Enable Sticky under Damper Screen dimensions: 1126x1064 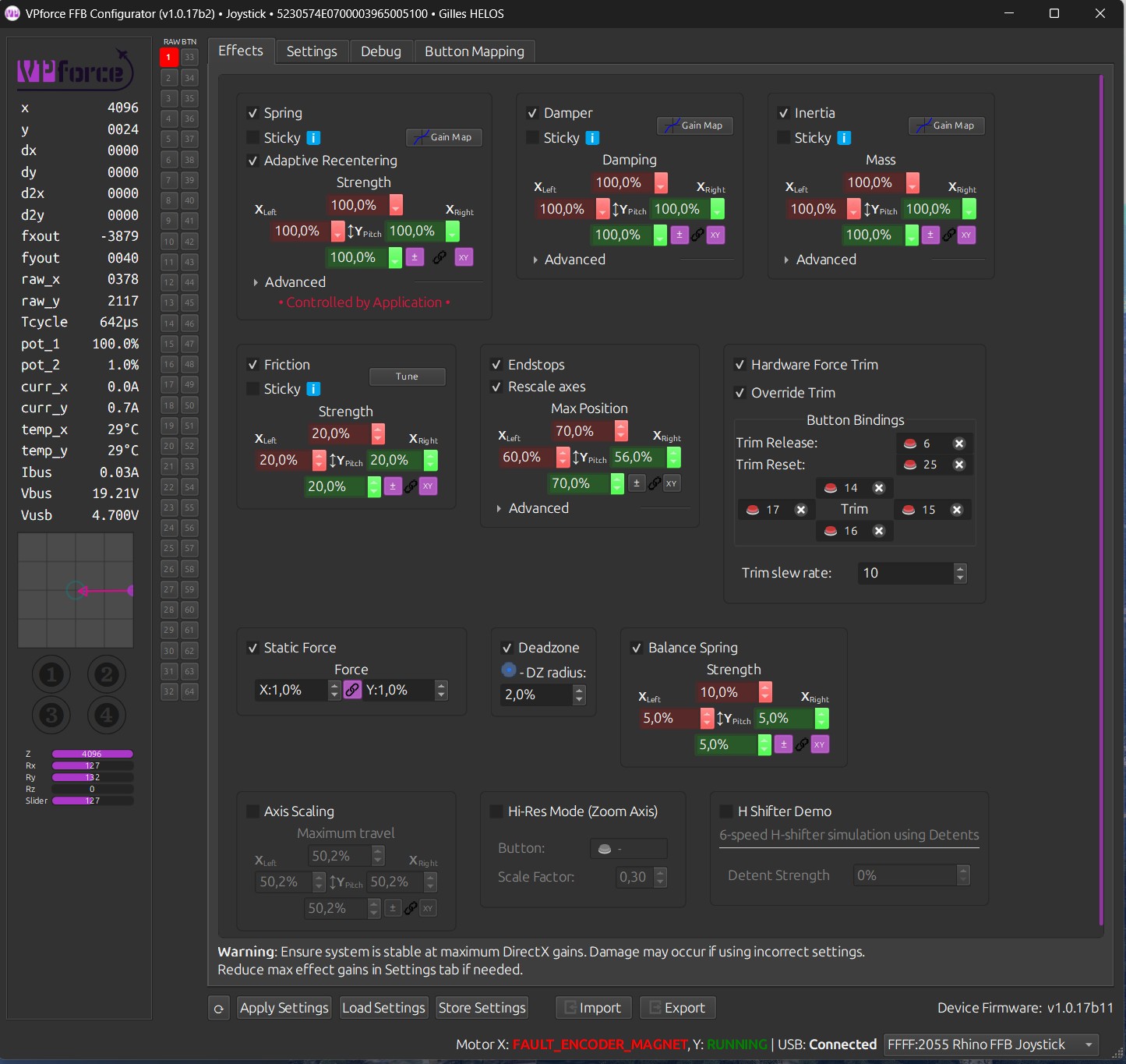click(x=533, y=138)
